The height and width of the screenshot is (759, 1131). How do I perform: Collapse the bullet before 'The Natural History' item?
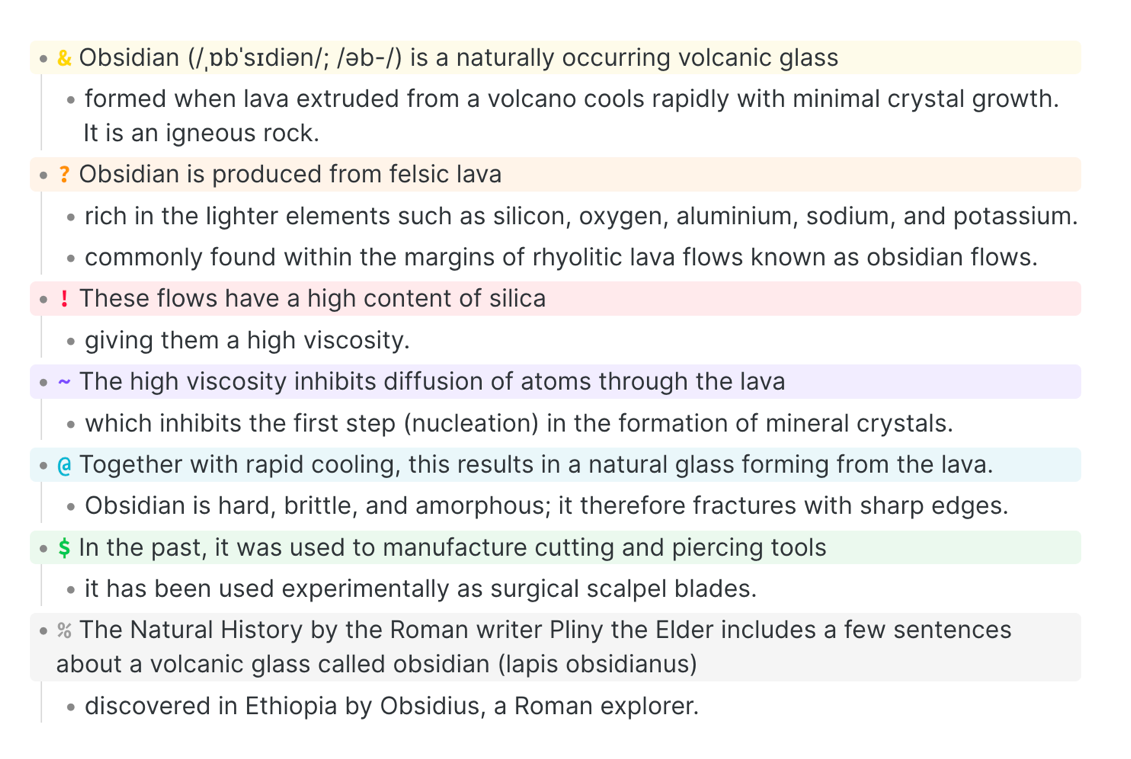(x=44, y=631)
